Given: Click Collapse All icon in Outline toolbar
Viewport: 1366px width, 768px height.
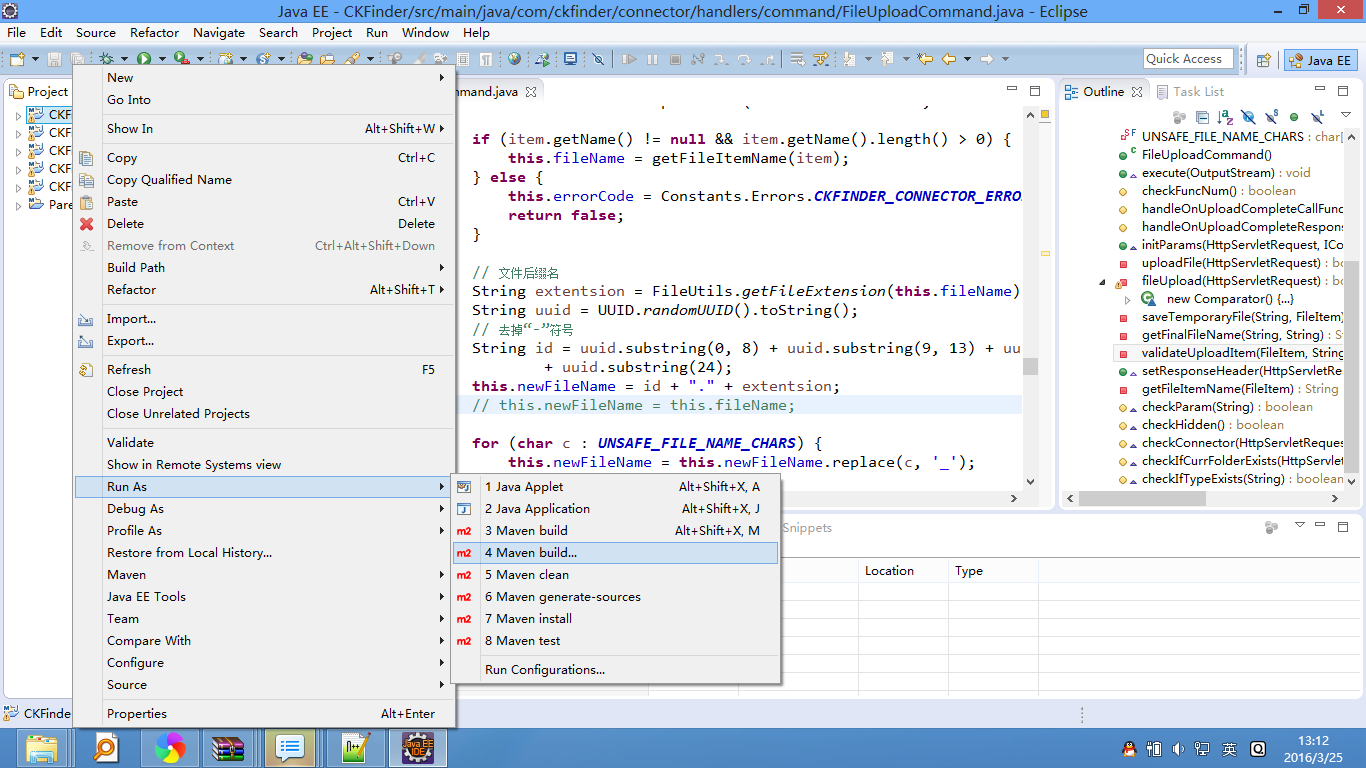Looking at the screenshot, I should tap(1202, 117).
